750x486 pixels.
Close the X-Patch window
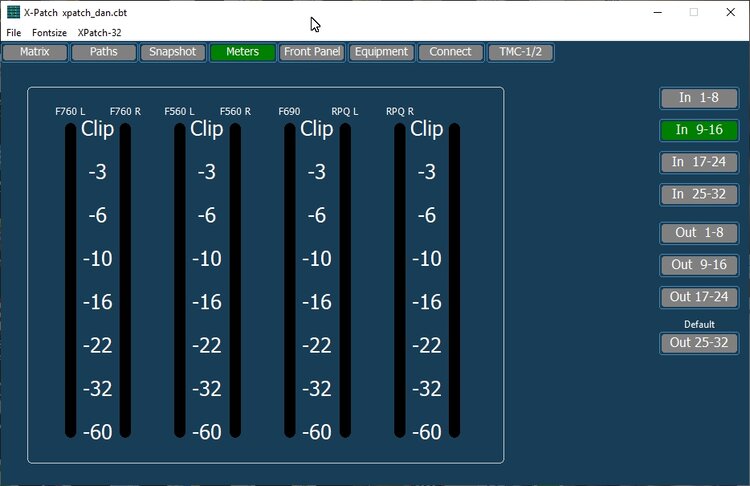(730, 12)
